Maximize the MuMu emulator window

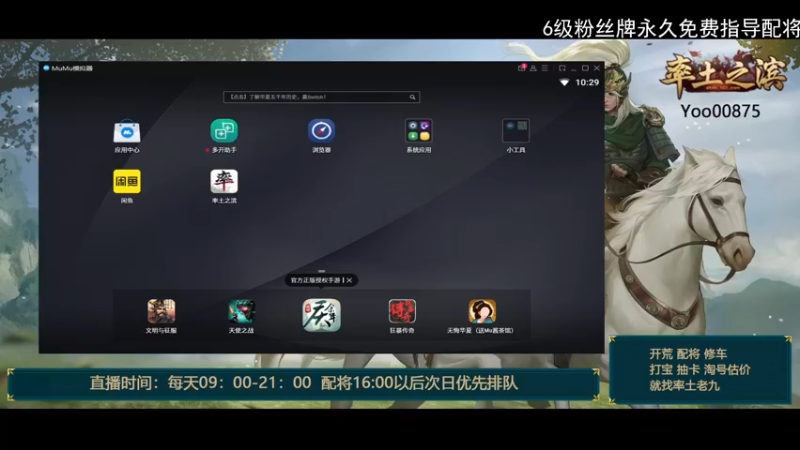pyautogui.click(x=585, y=68)
